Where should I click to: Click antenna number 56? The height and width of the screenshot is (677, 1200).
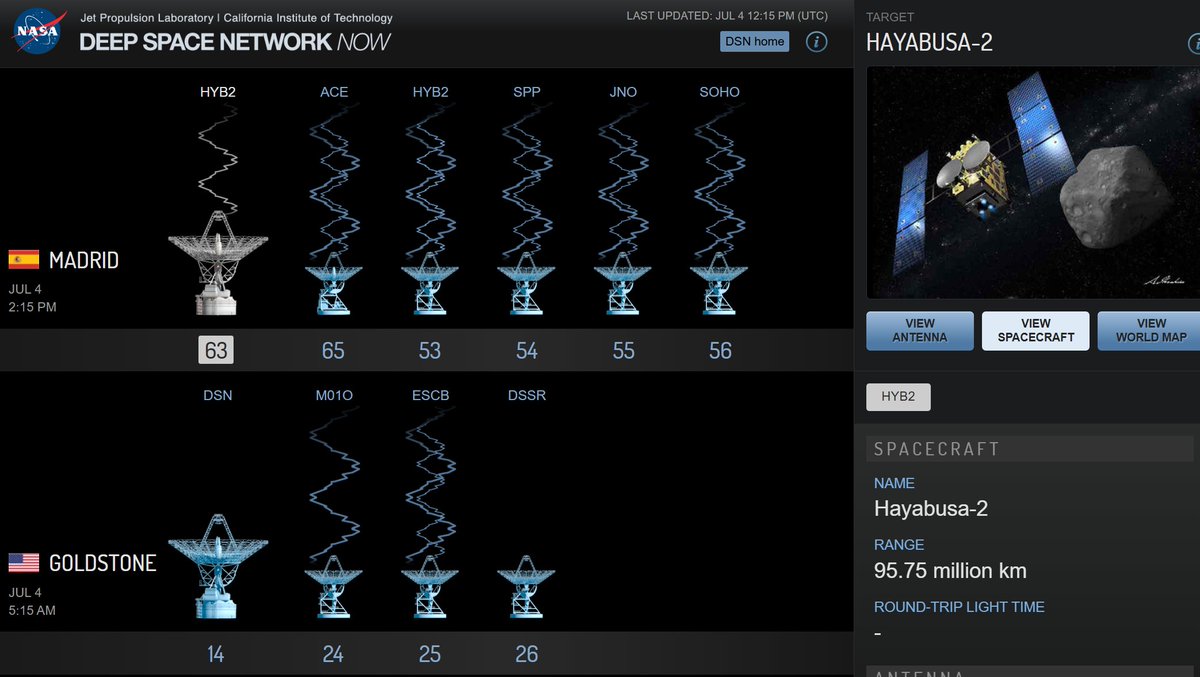pos(720,351)
